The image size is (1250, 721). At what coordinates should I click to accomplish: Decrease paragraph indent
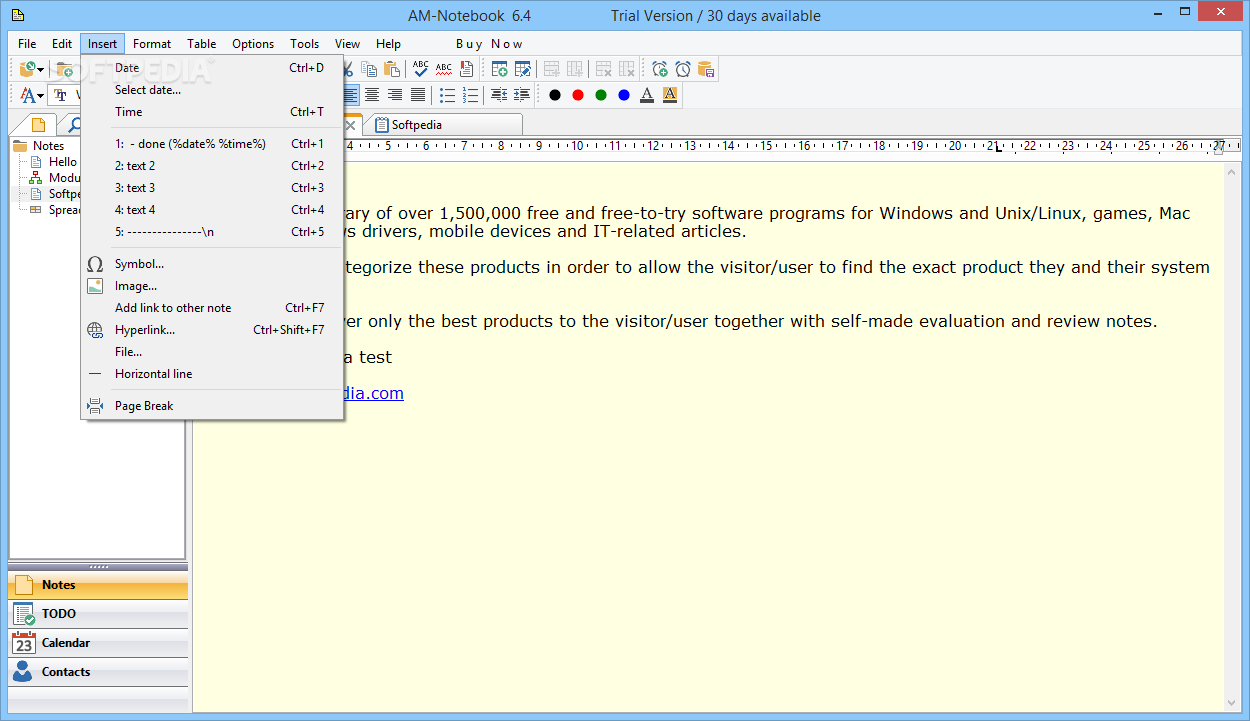click(498, 95)
